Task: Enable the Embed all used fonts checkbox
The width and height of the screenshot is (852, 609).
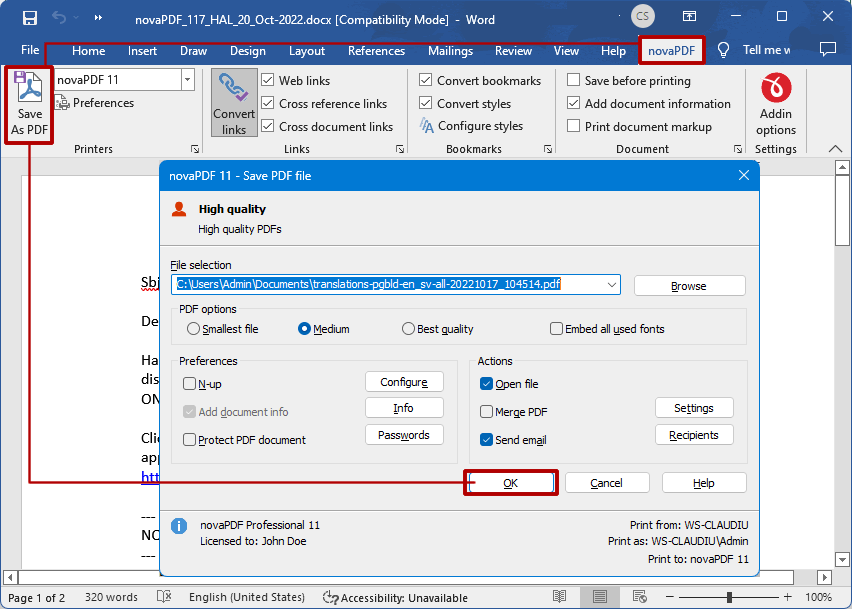Action: [556, 328]
